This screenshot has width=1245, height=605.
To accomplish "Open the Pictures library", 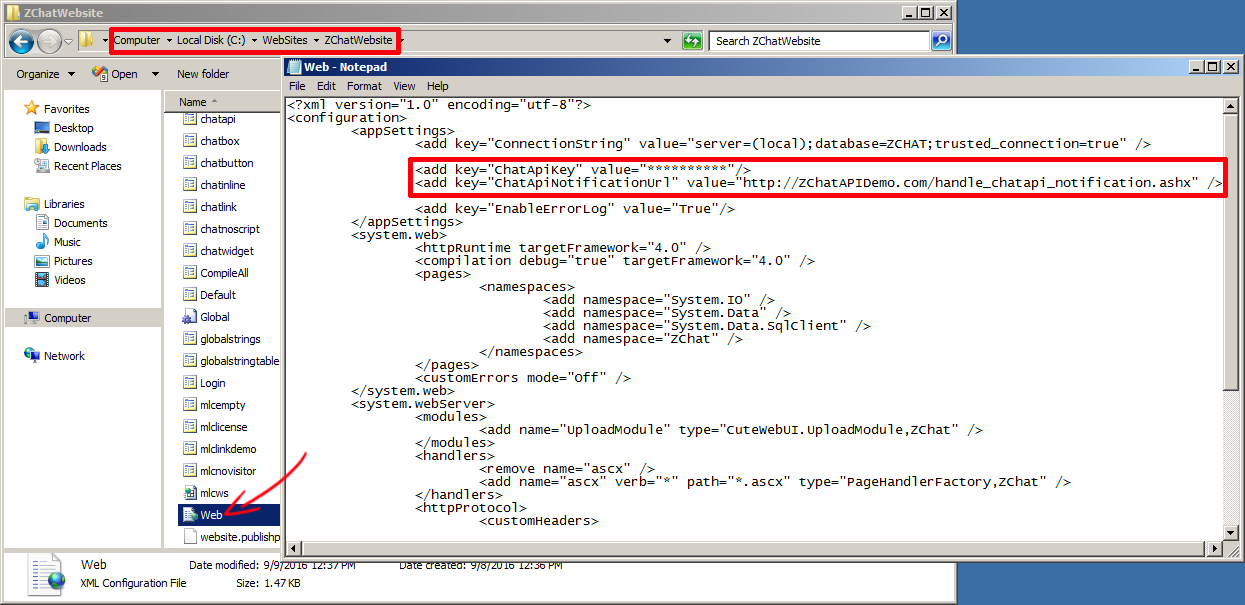I will pyautogui.click(x=73, y=261).
